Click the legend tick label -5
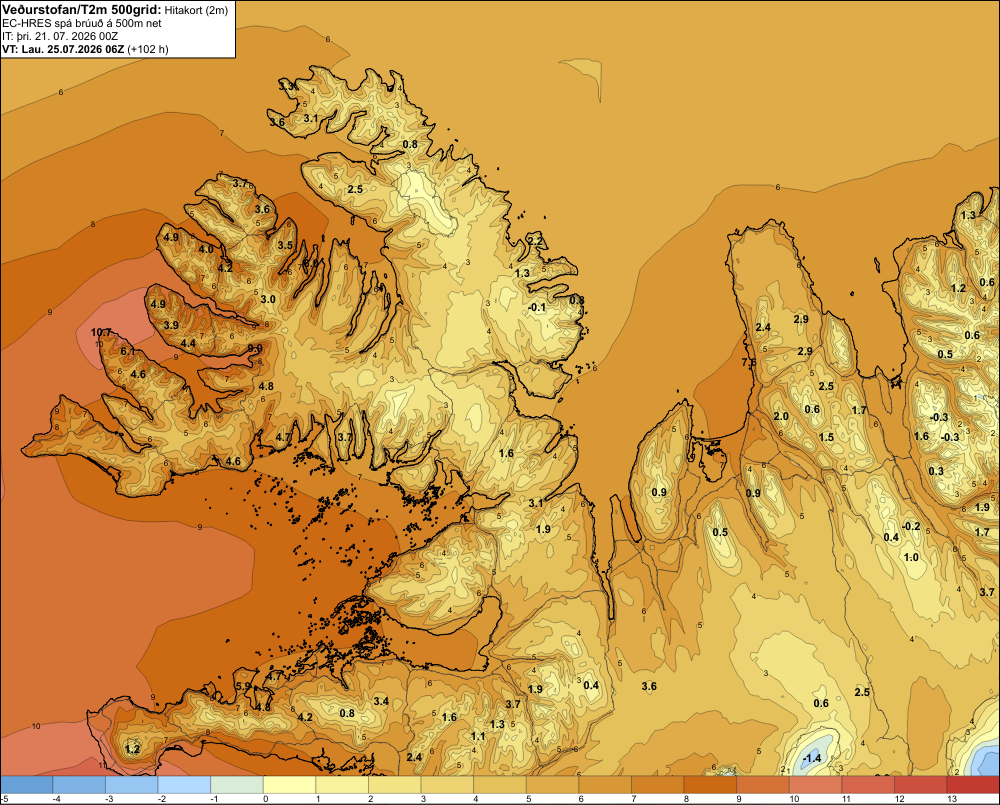The height and width of the screenshot is (805, 1000). tap(4, 799)
